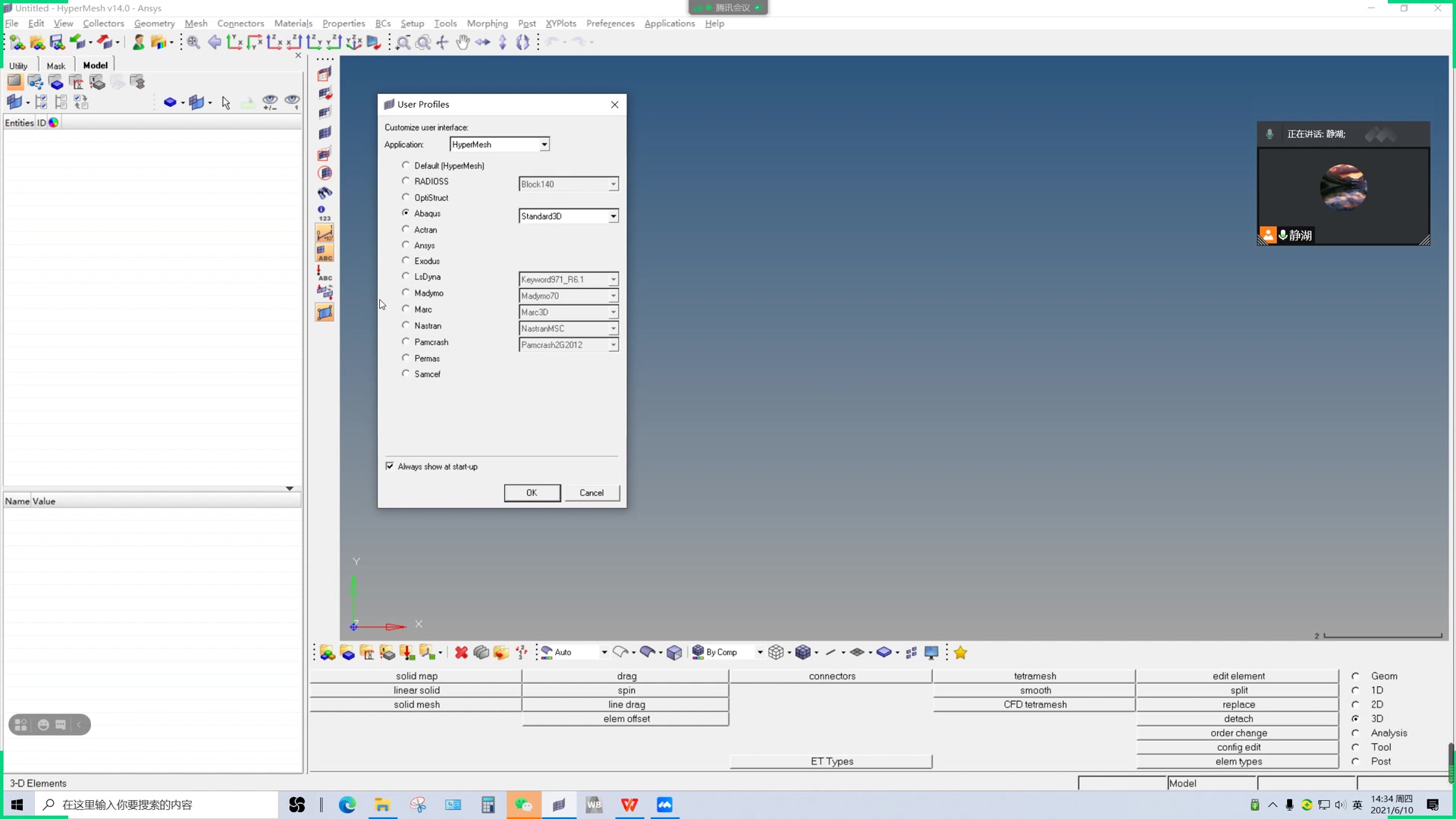This screenshot has width=1456, height=819.
Task: Click the save model floppy icon
Action: click(x=57, y=42)
